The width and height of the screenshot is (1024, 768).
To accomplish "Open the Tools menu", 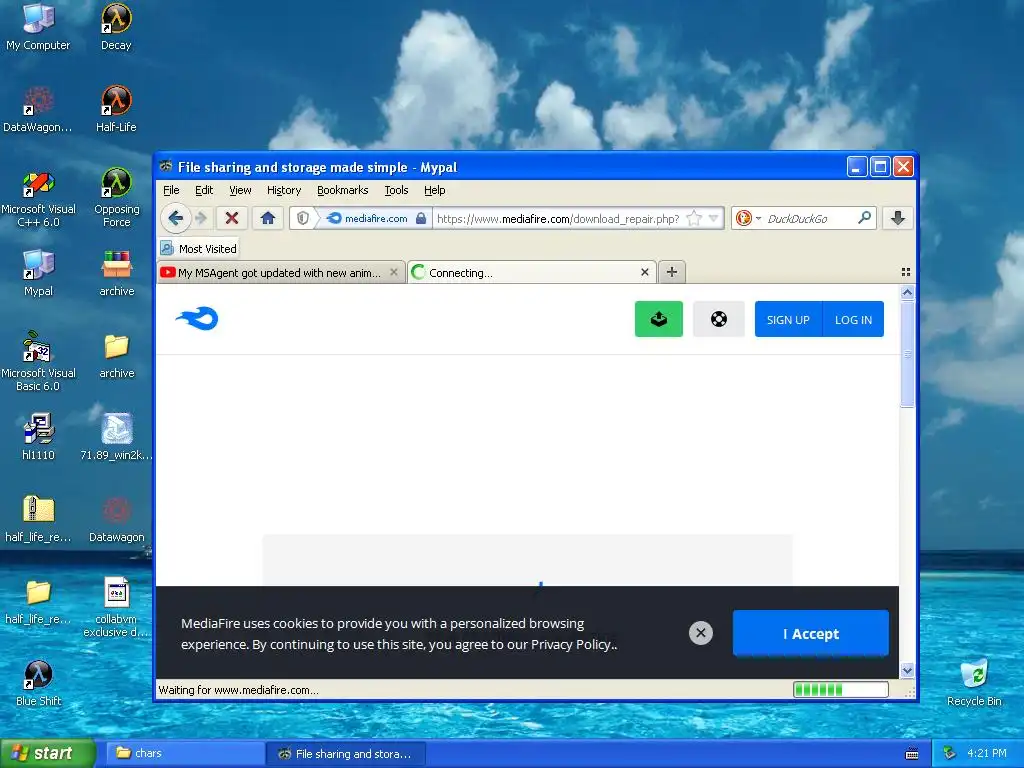I will pyautogui.click(x=396, y=190).
